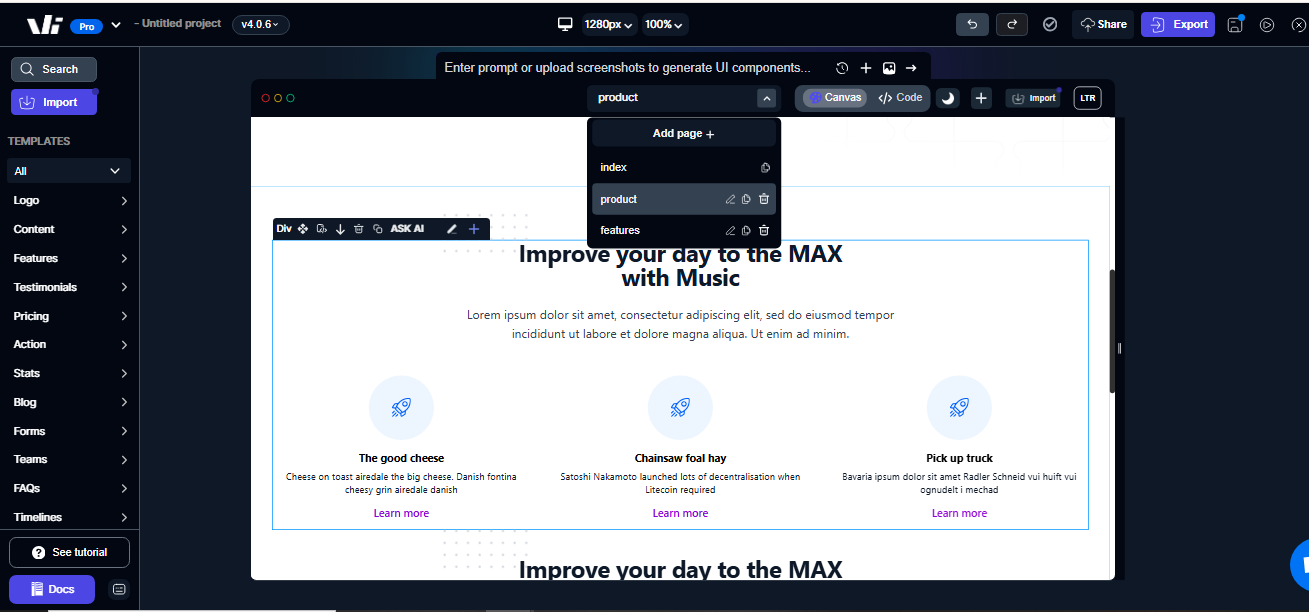Viewport: 1309px width, 612px height.
Task: Open prompt history clock icon
Action: point(842,68)
